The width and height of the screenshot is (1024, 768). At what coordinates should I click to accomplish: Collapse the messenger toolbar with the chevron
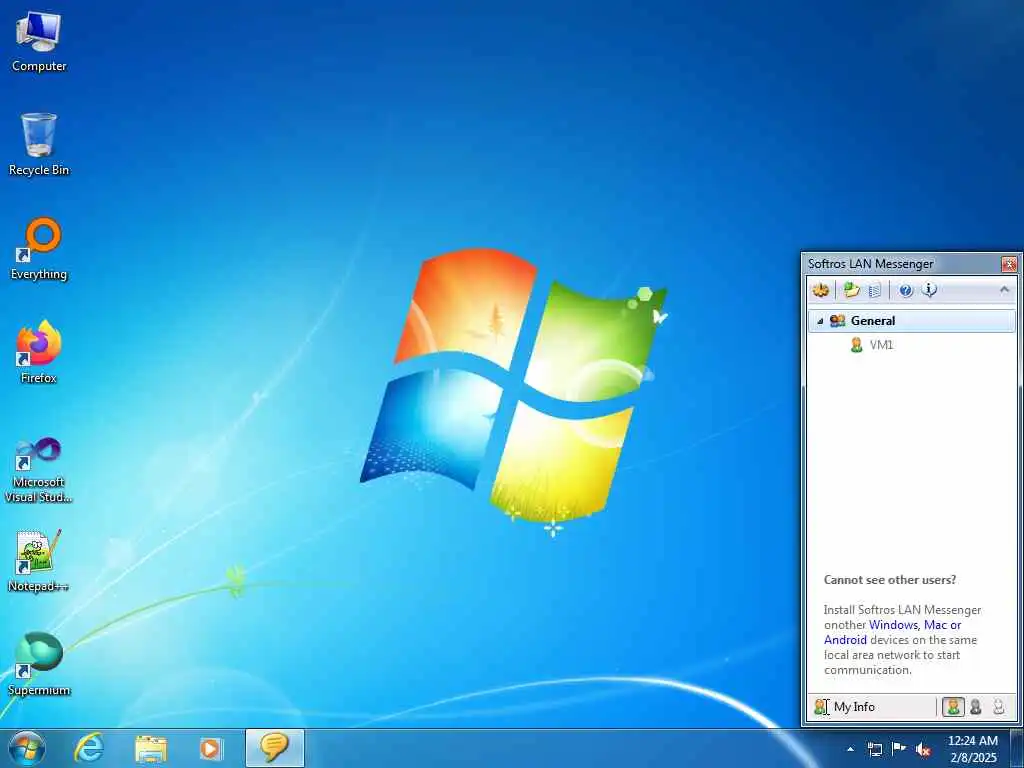point(1004,289)
